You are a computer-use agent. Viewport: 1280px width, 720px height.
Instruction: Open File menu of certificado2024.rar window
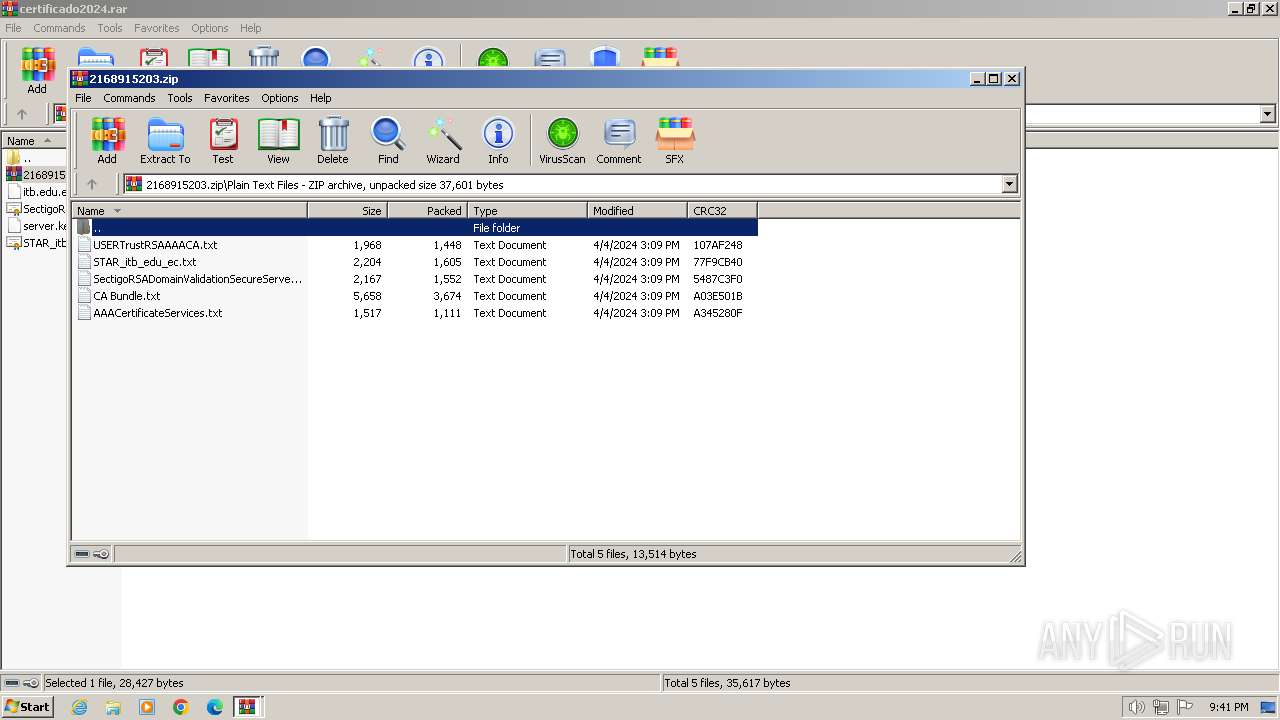13,28
